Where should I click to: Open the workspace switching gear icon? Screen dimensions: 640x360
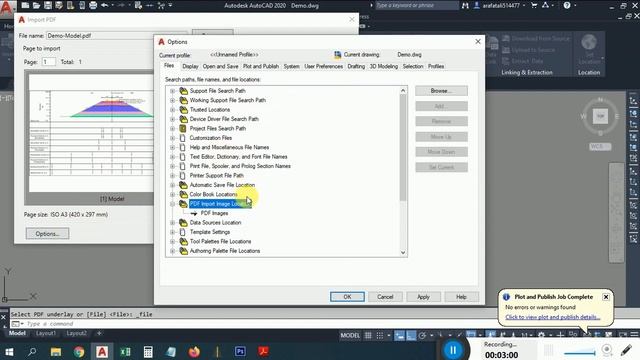coord(541,335)
